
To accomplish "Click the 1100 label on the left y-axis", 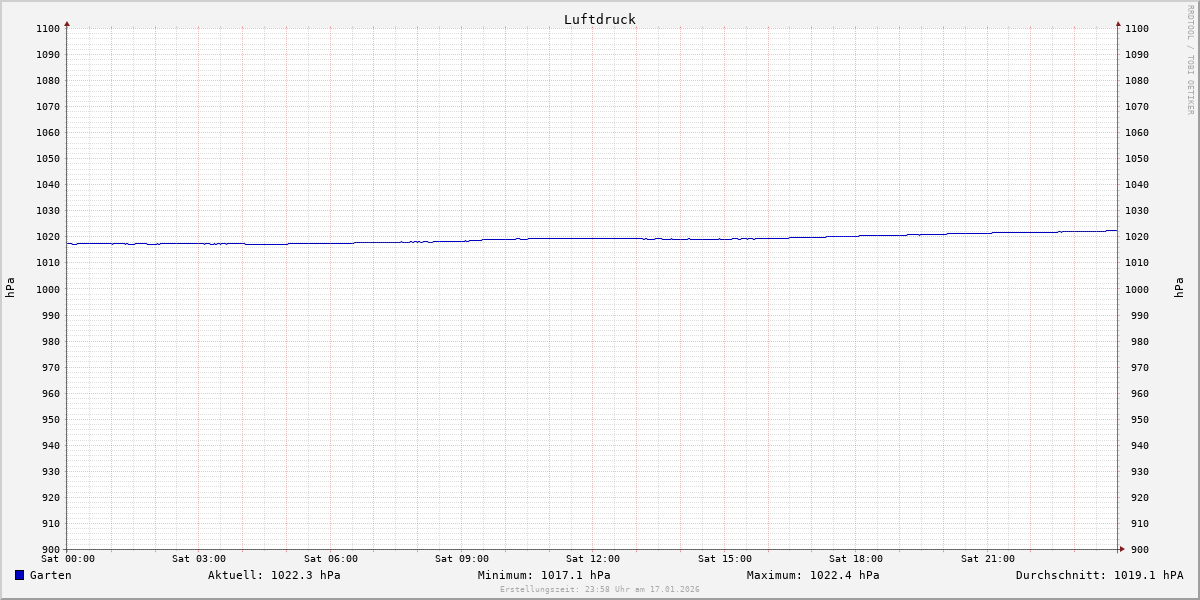I will coord(48,28).
